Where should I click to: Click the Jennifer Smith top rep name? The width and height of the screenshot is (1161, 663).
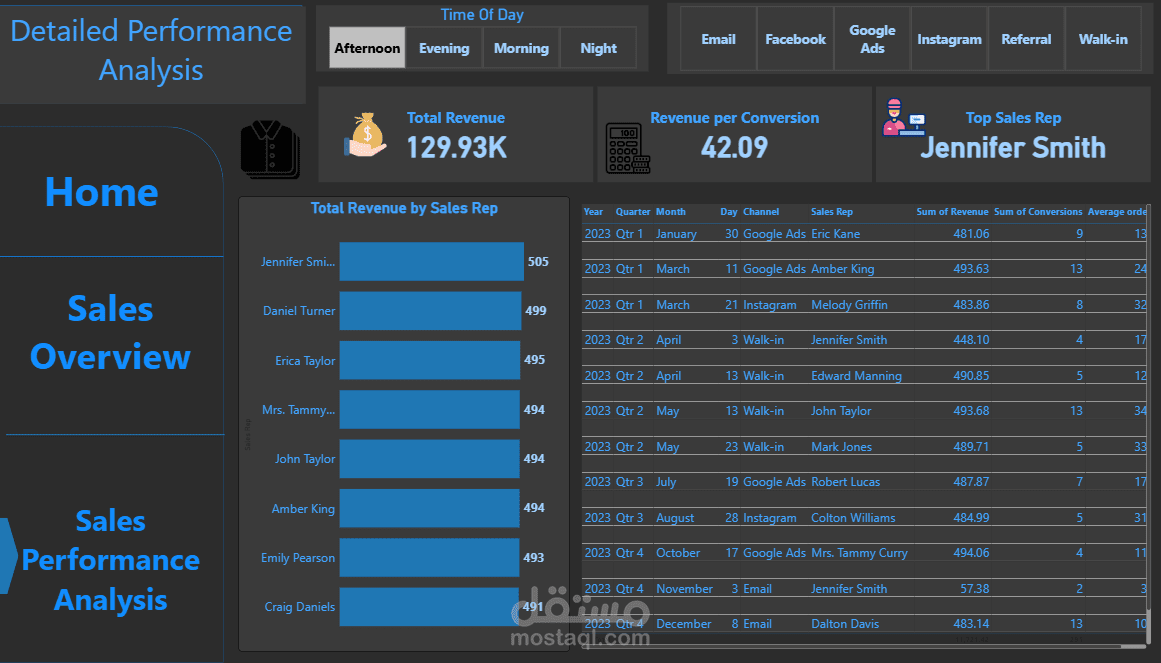click(x=1013, y=147)
